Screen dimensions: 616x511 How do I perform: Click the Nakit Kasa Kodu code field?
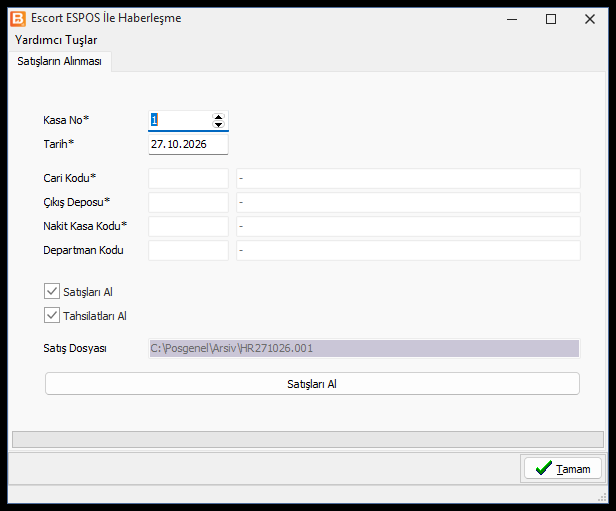pos(188,227)
